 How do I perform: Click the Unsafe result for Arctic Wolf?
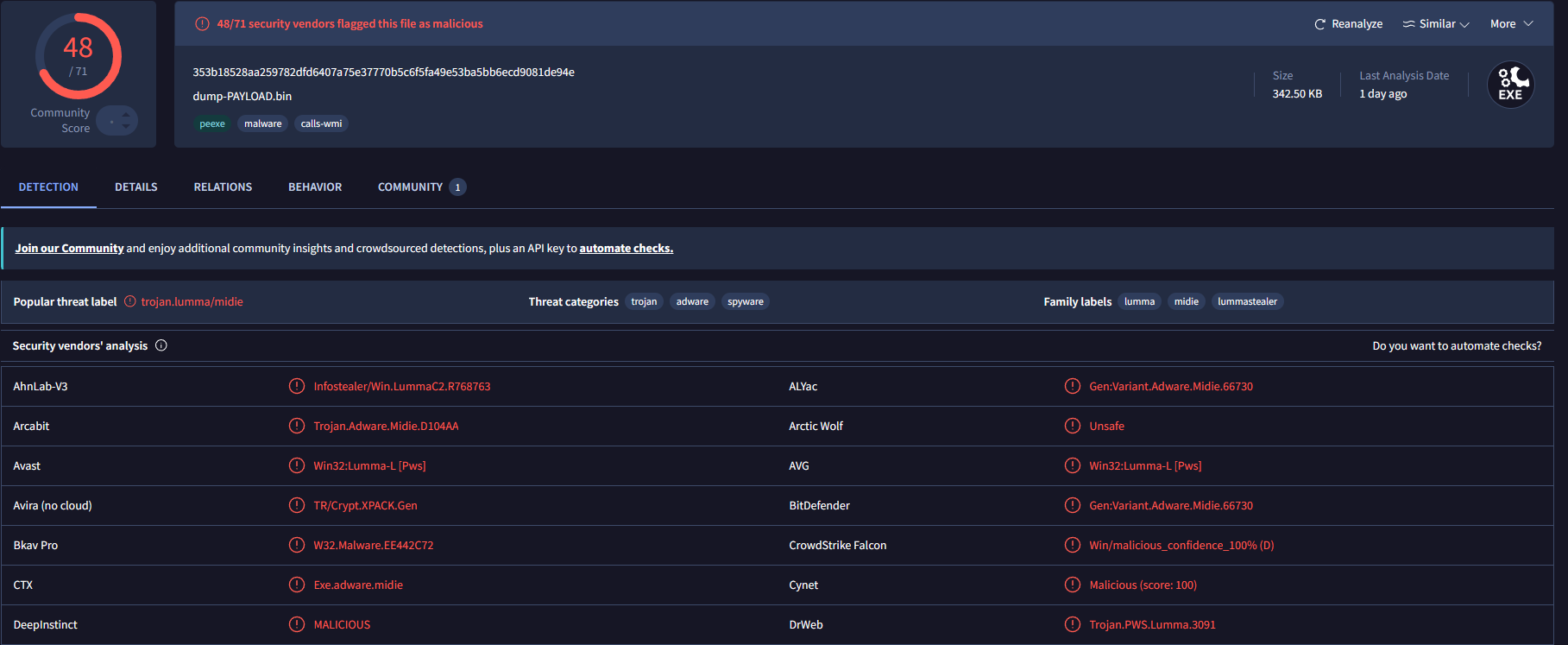(x=1106, y=426)
